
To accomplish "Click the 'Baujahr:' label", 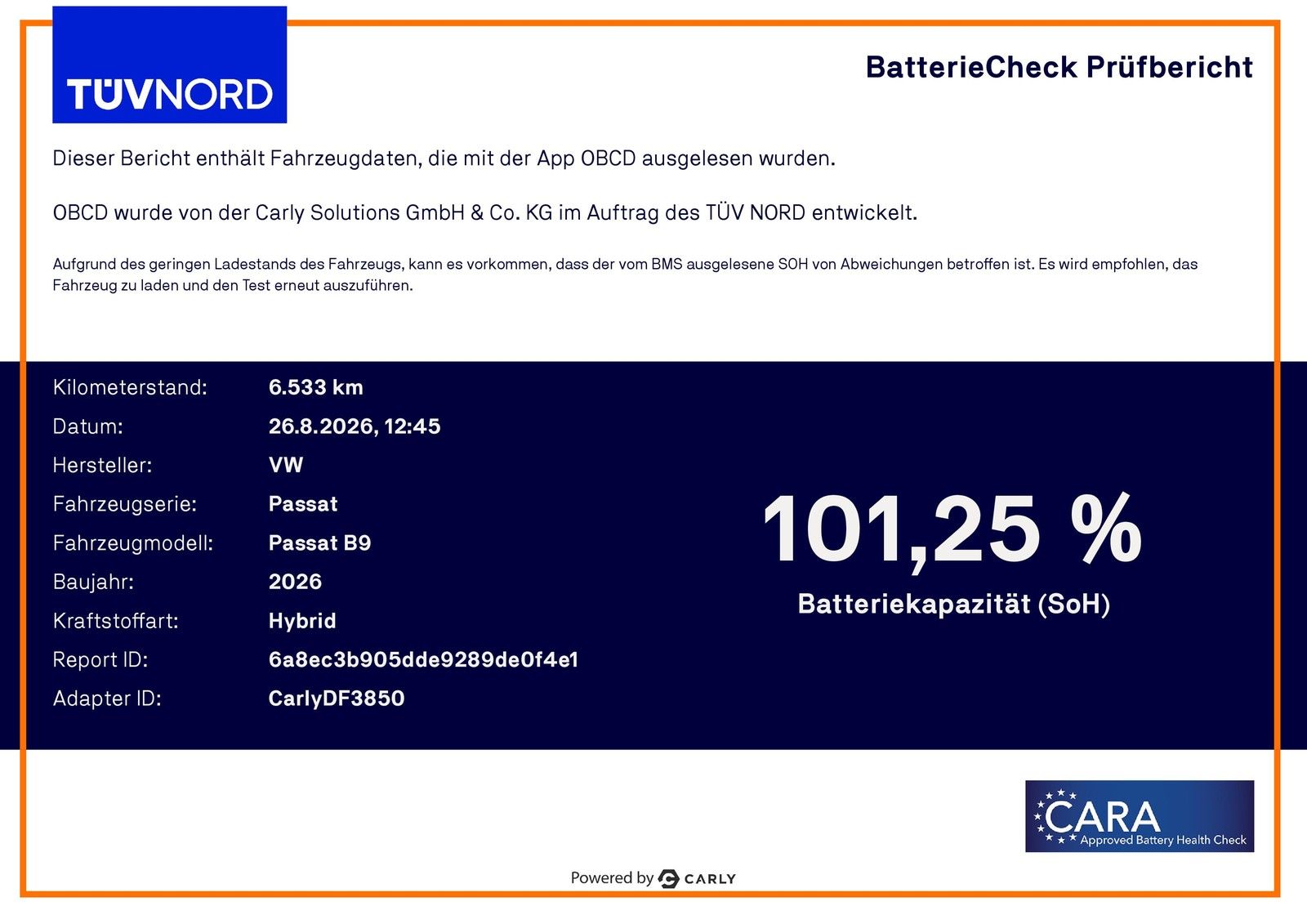I will pyautogui.click(x=93, y=582).
